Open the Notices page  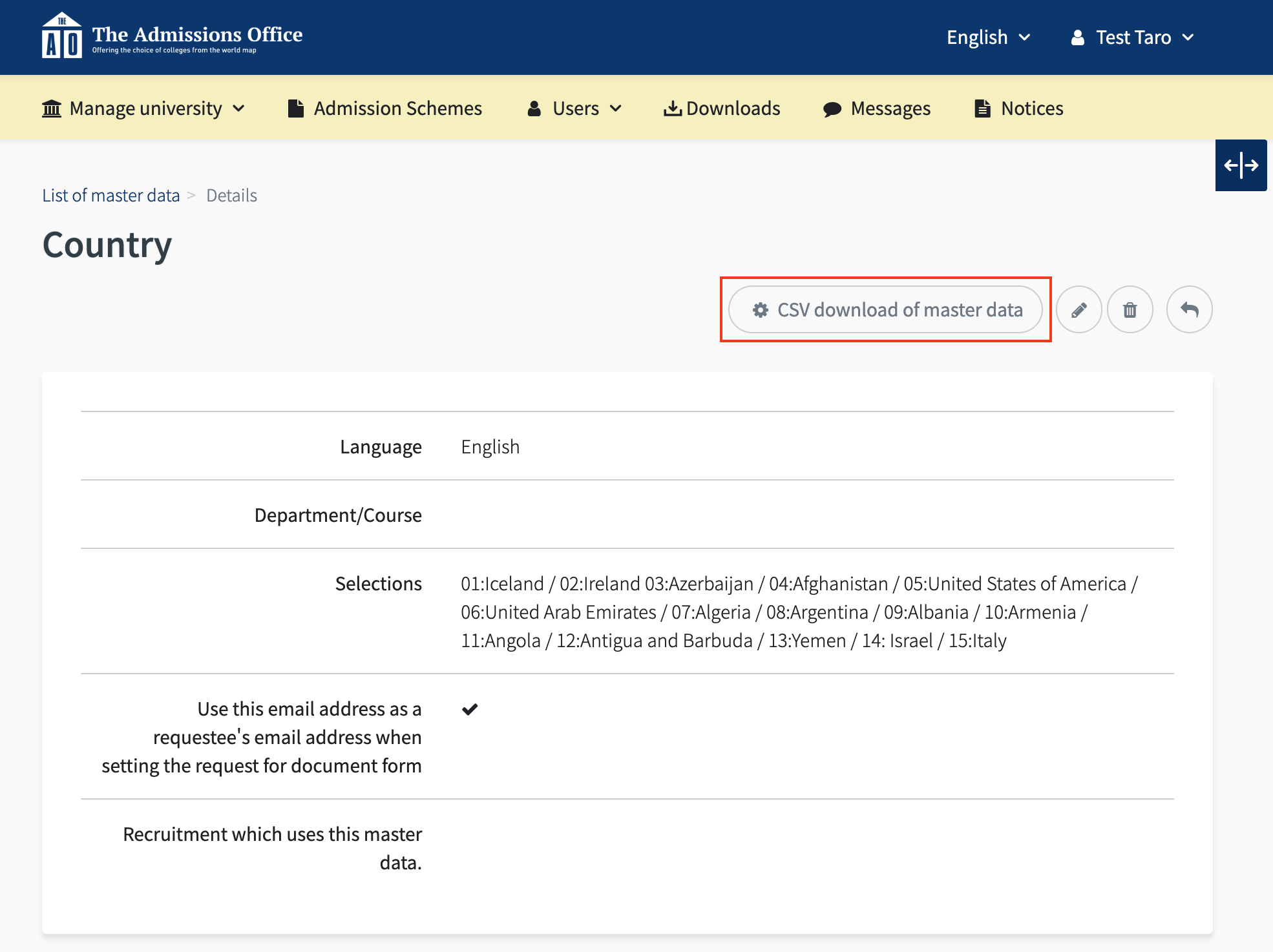pyautogui.click(x=1019, y=109)
